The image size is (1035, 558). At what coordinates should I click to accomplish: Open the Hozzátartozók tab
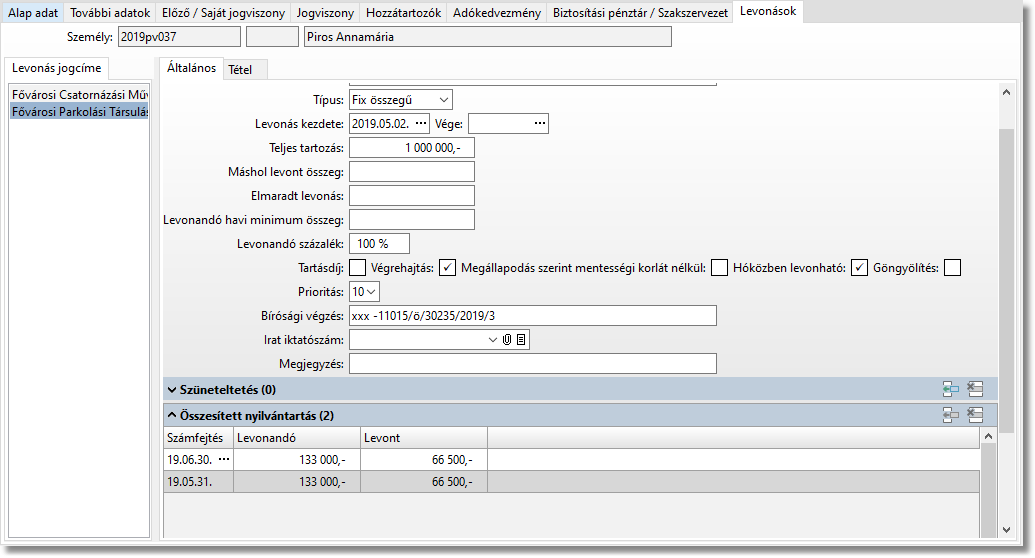pyautogui.click(x=403, y=13)
